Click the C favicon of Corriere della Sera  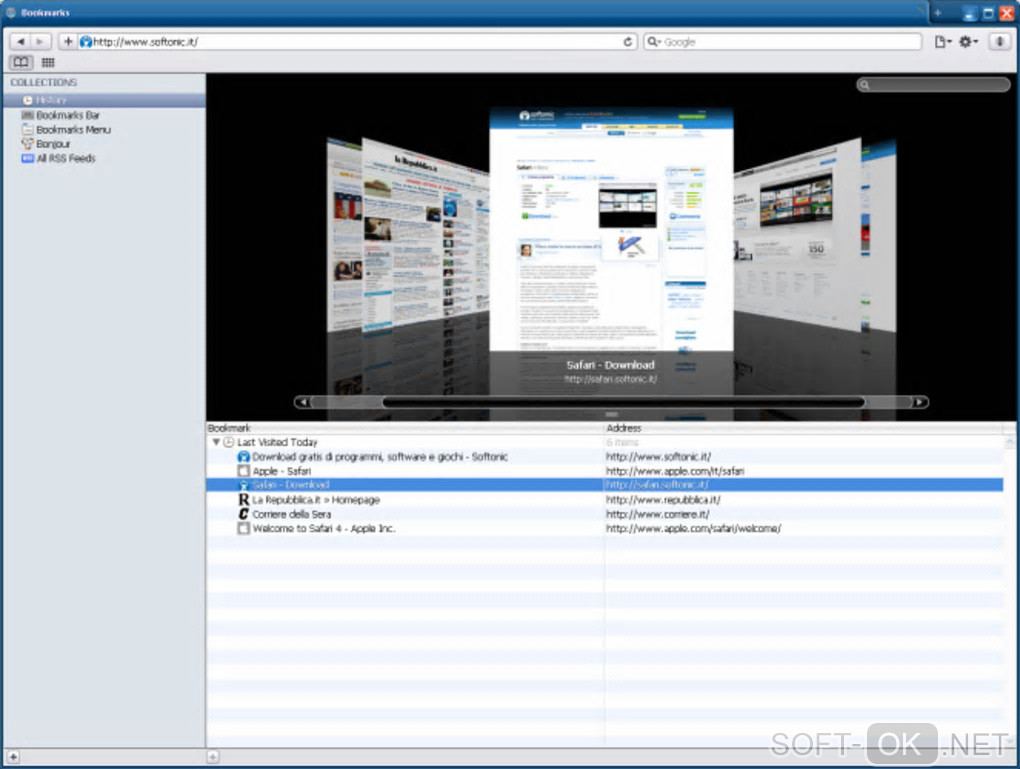[243, 514]
